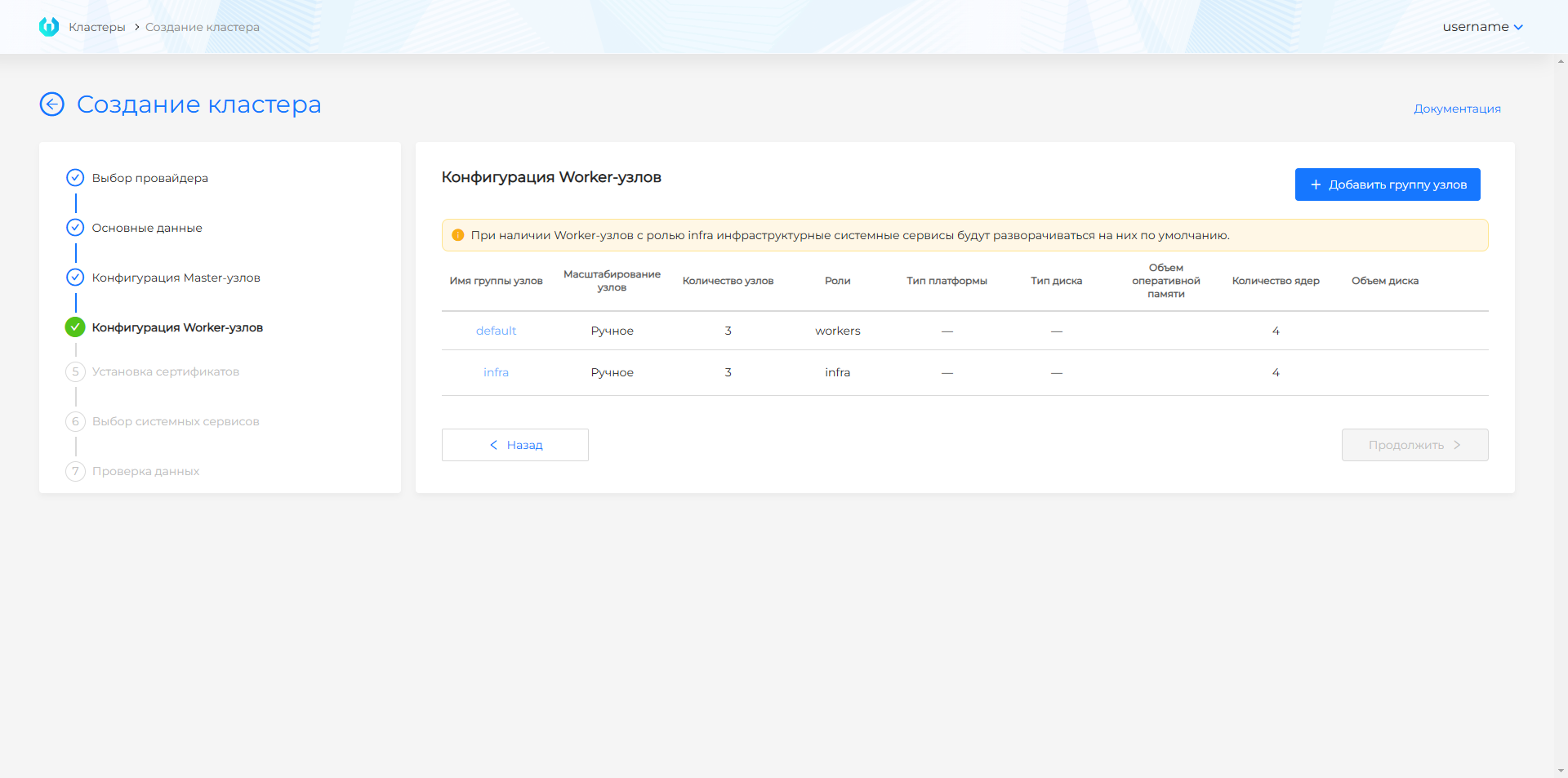Click the back arrow beside Создание кластера
The width and height of the screenshot is (1568, 778).
click(52, 104)
